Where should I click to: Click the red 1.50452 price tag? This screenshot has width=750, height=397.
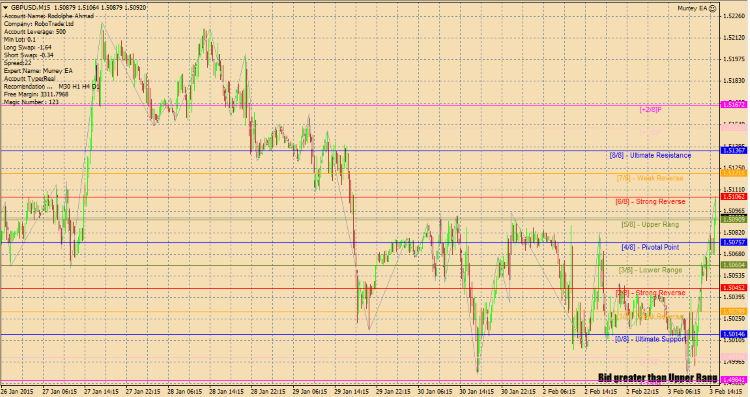coord(734,288)
